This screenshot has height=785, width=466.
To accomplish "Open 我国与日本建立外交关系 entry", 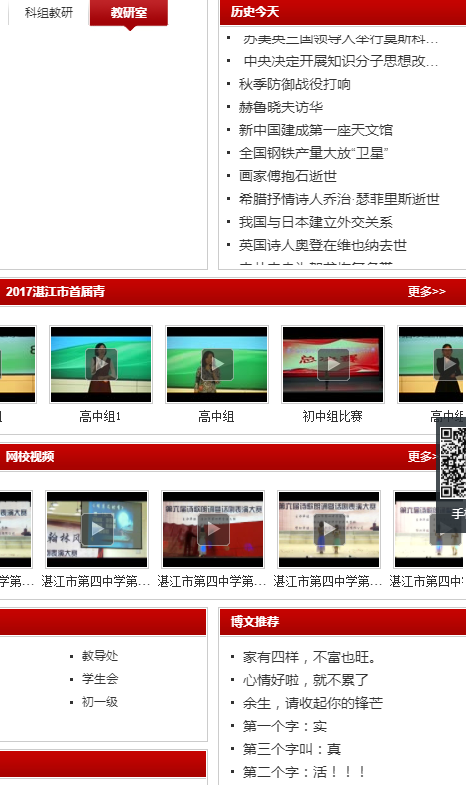I will click(316, 222).
